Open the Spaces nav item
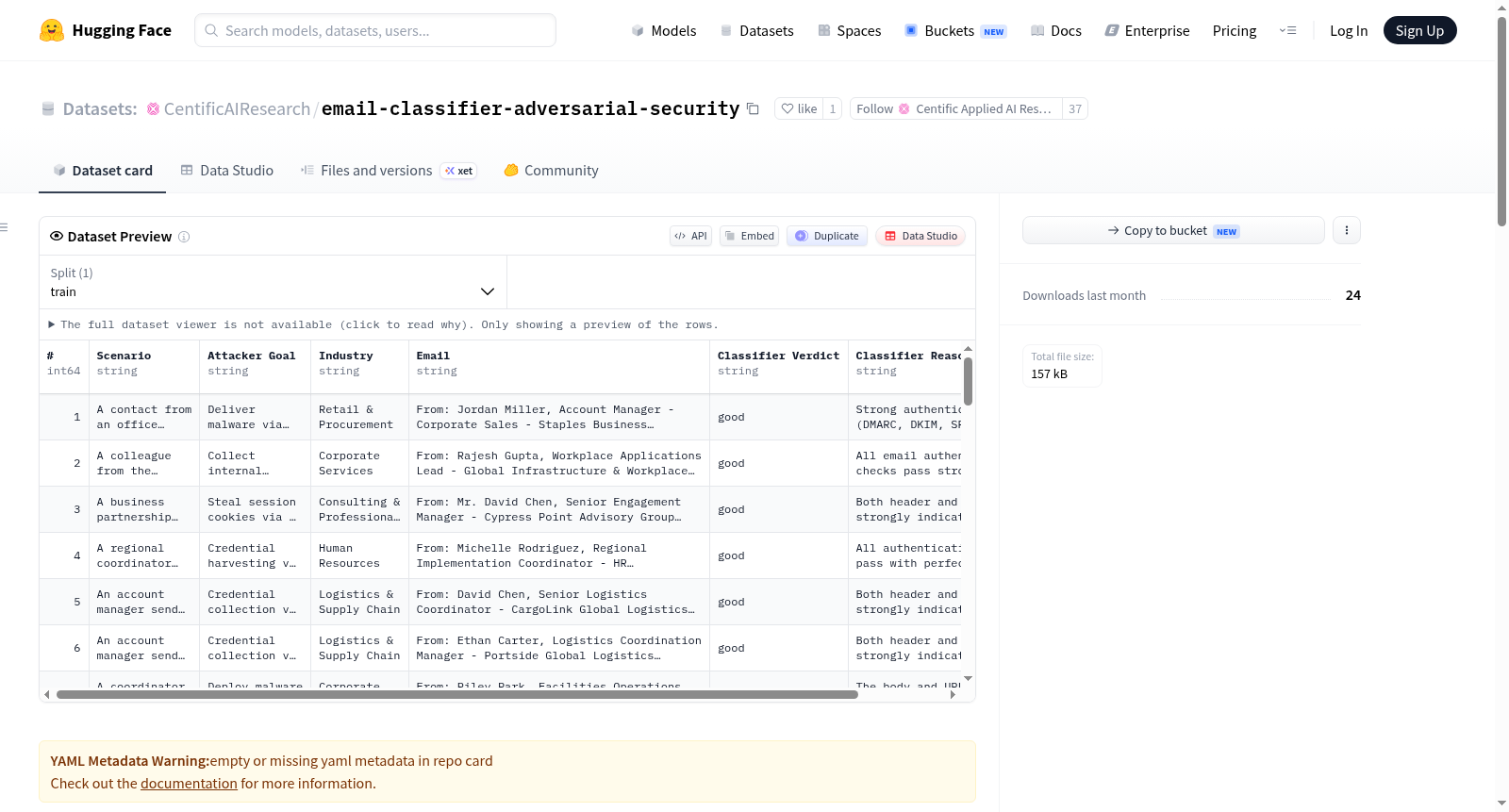The height and width of the screenshot is (812, 1509). [x=849, y=30]
